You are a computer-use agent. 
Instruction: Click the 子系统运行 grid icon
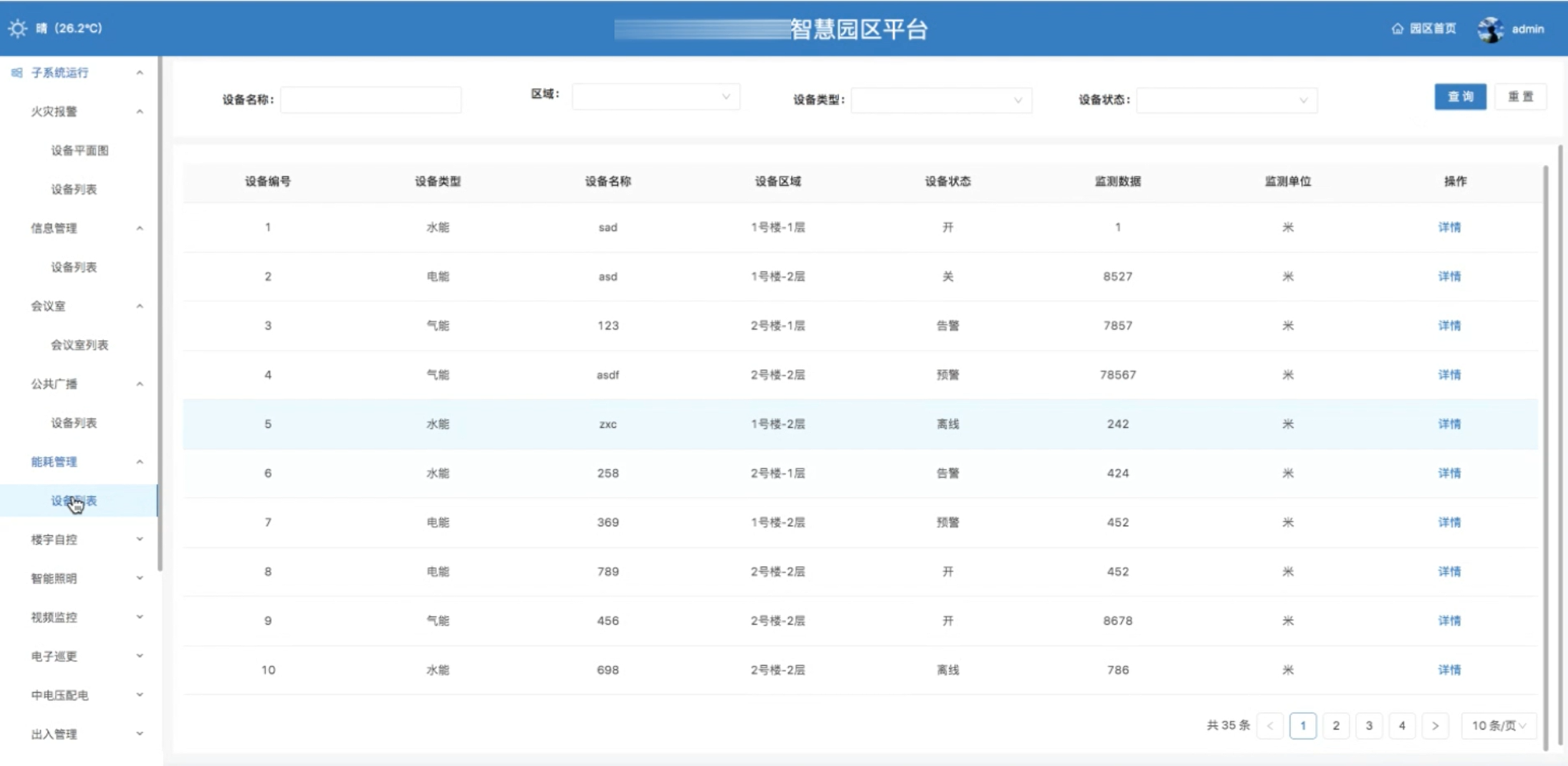(x=17, y=72)
